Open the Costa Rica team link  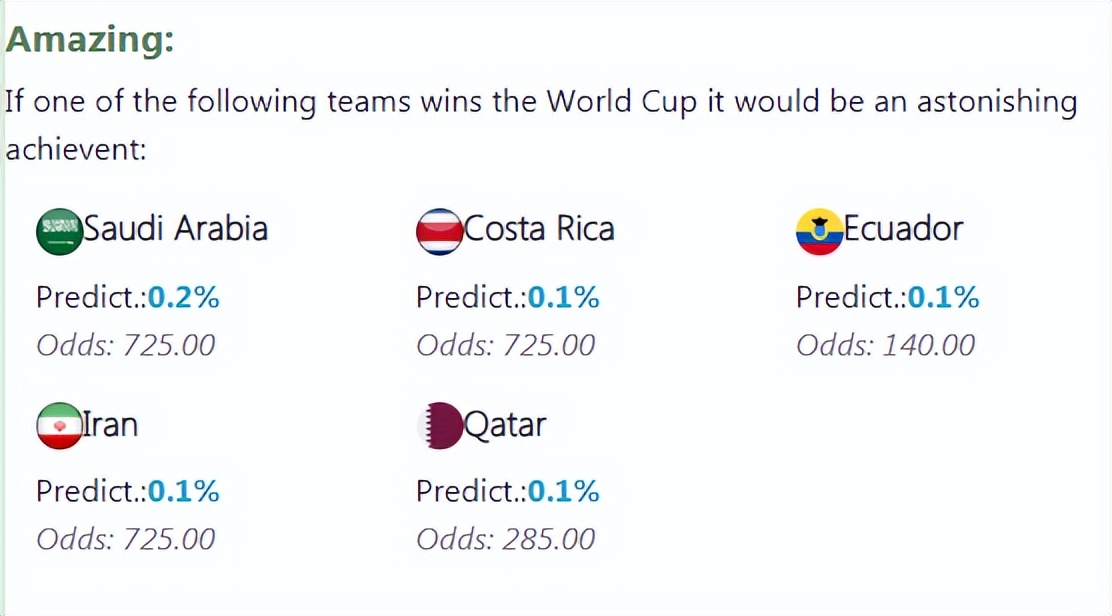click(539, 229)
